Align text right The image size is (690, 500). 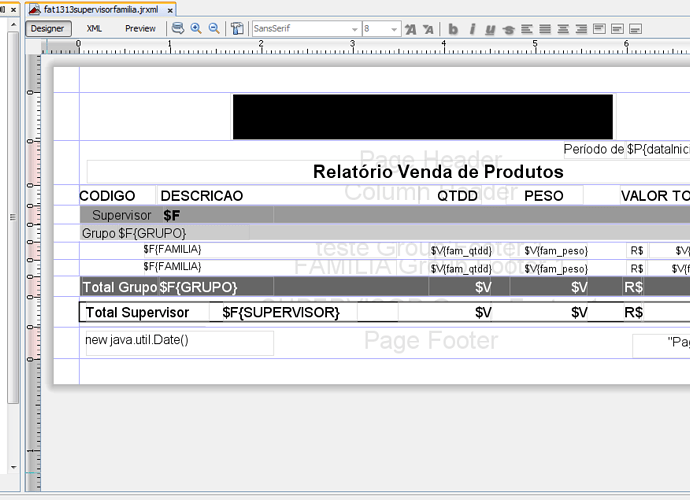click(581, 29)
